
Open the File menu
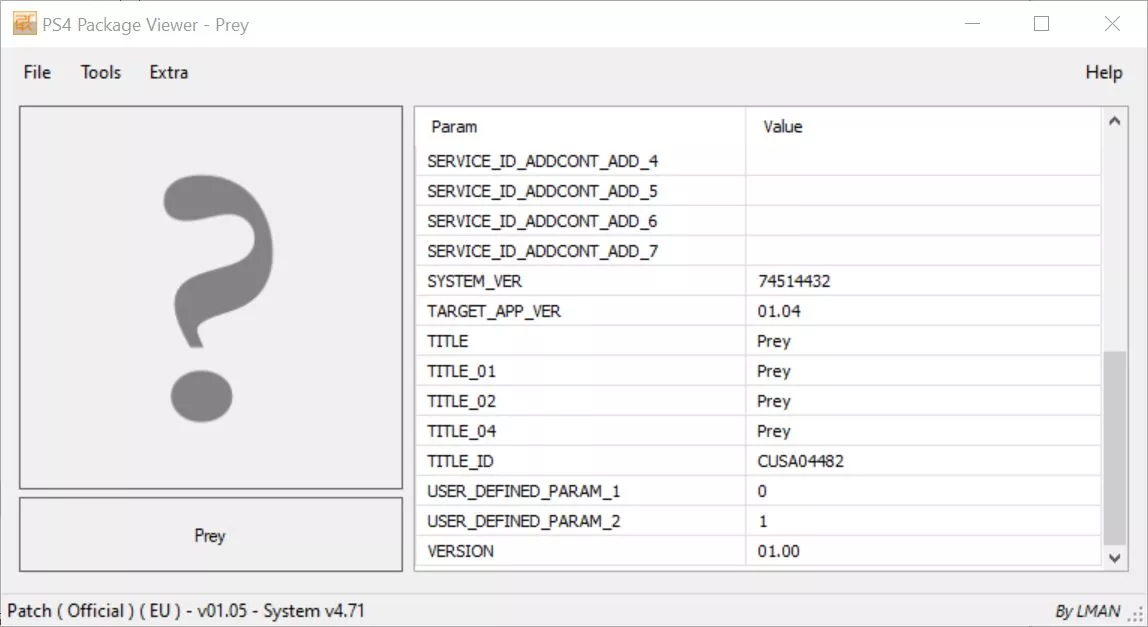click(37, 72)
